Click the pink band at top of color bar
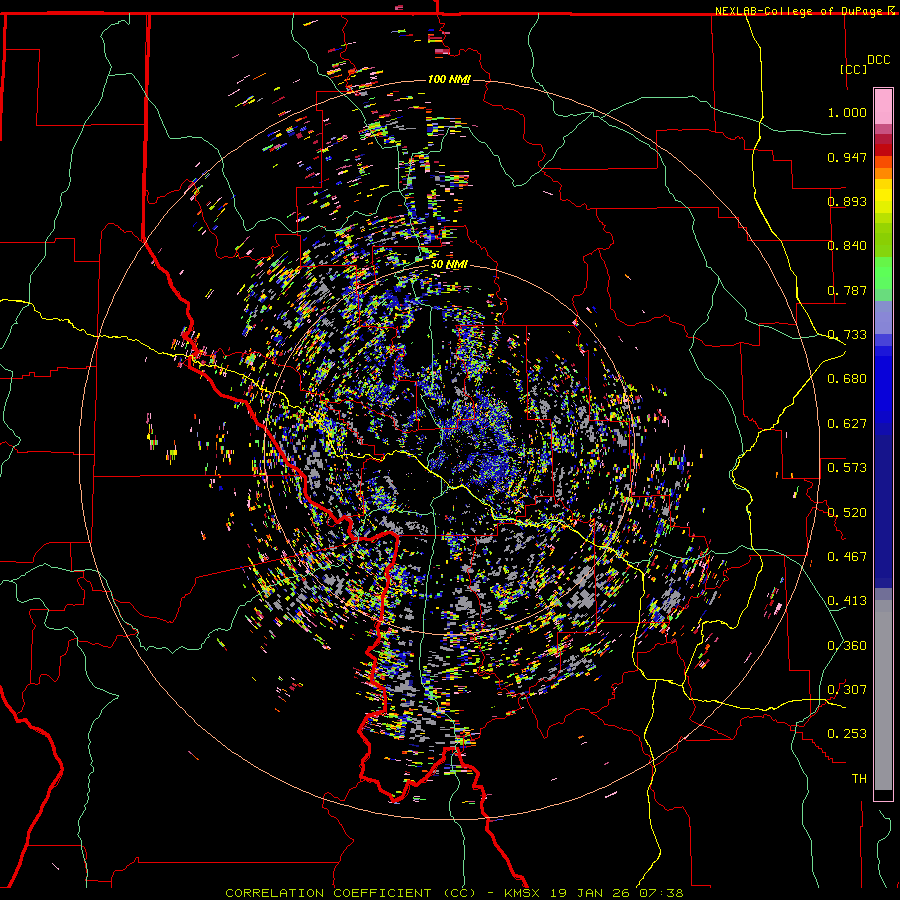The image size is (900, 900). coord(883,106)
